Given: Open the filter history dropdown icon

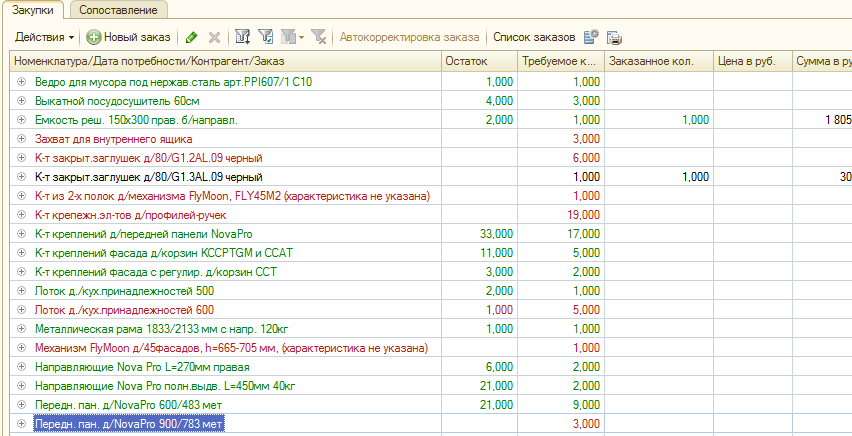Looking at the screenshot, I should click(x=292, y=38).
